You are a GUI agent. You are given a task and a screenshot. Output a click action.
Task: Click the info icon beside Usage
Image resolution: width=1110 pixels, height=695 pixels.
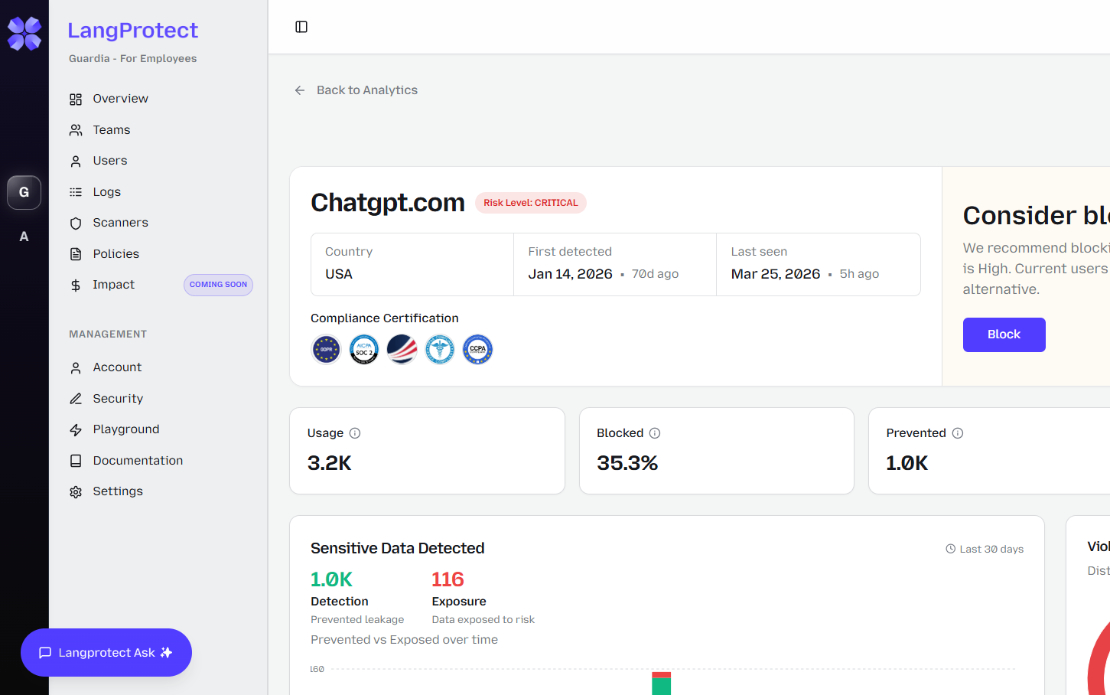coord(355,433)
